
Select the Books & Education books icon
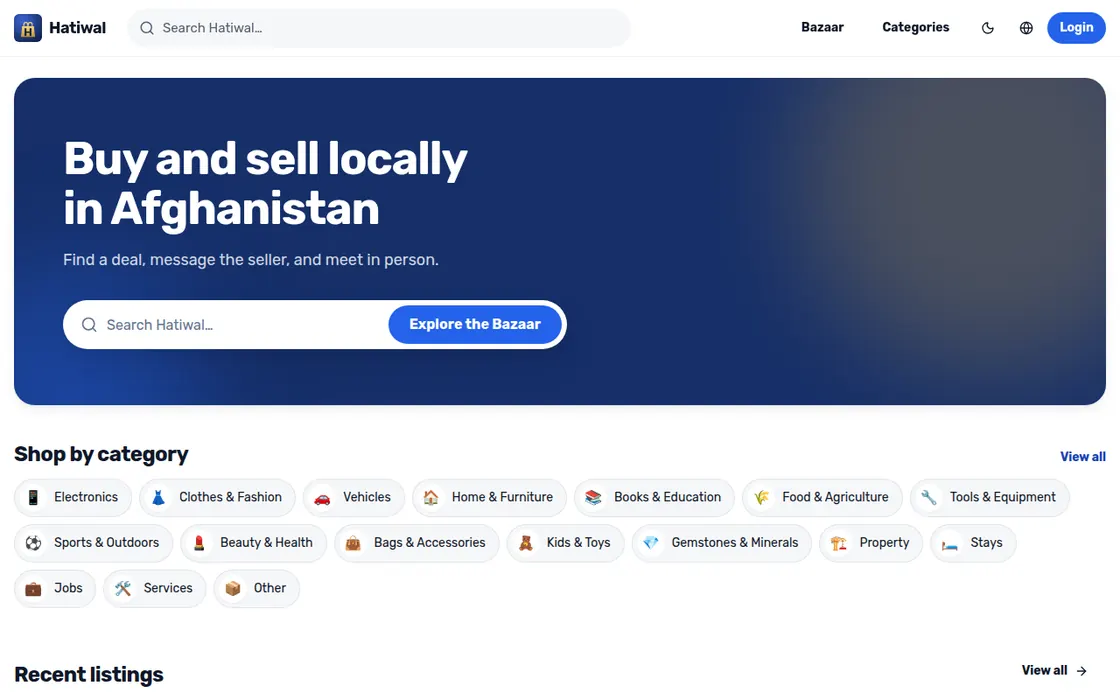coord(593,497)
